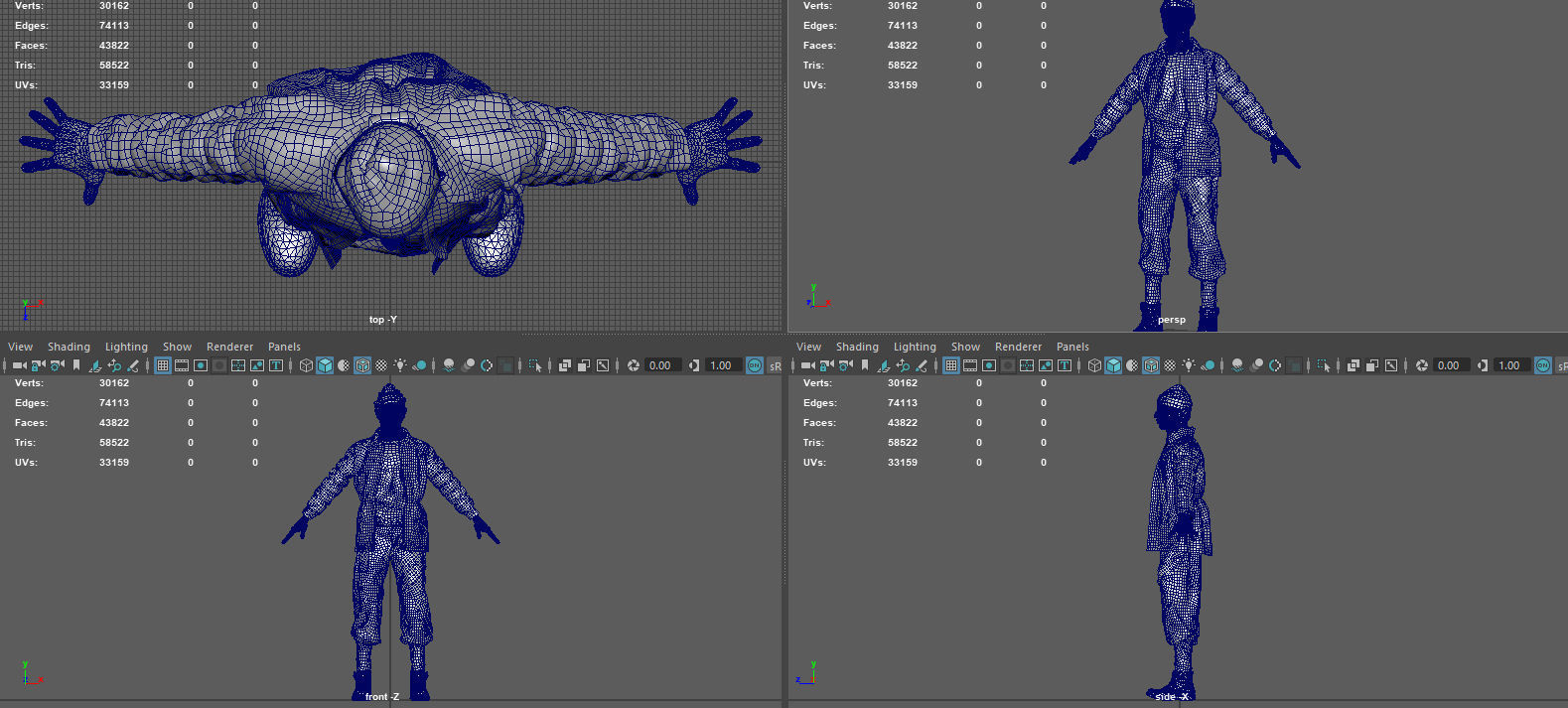Click Smooth Shade All cube in front -Z panel
1568x708 pixels.
pyautogui.click(x=325, y=365)
